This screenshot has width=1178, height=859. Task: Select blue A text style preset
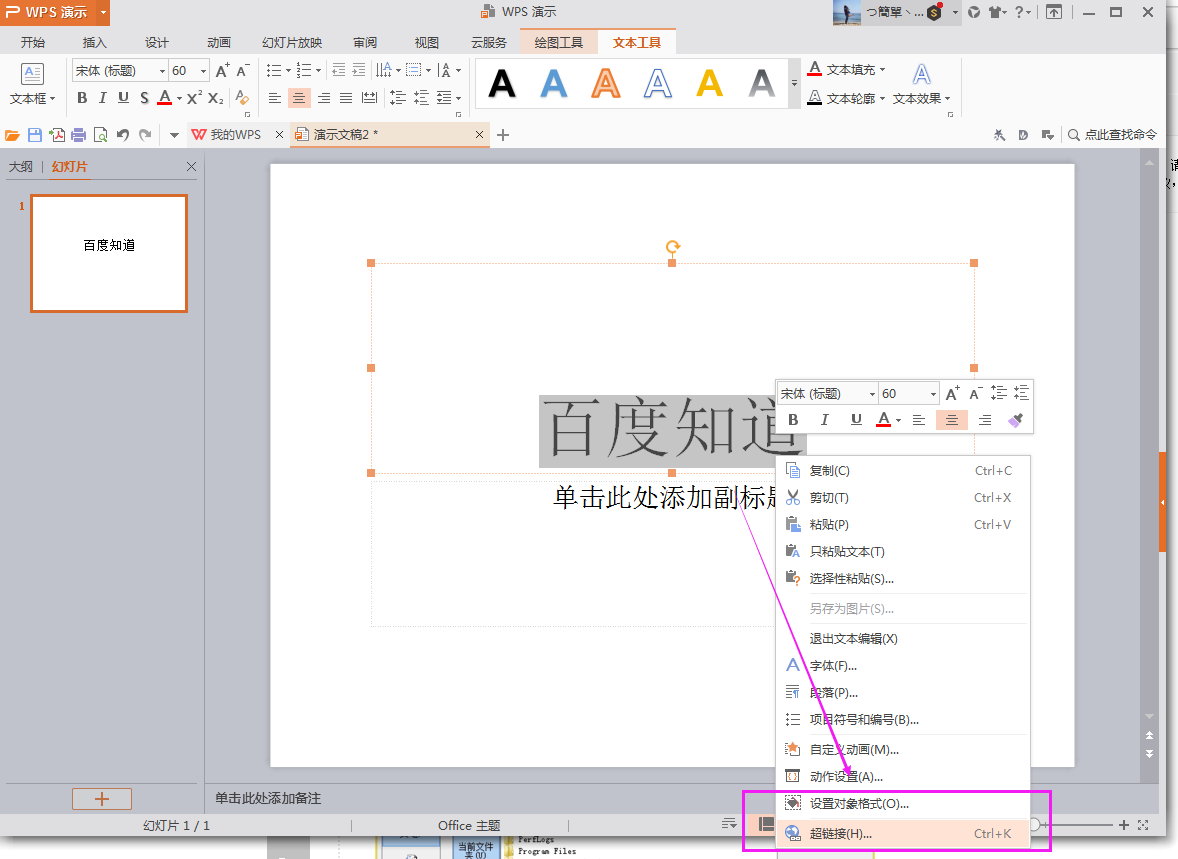coord(554,83)
